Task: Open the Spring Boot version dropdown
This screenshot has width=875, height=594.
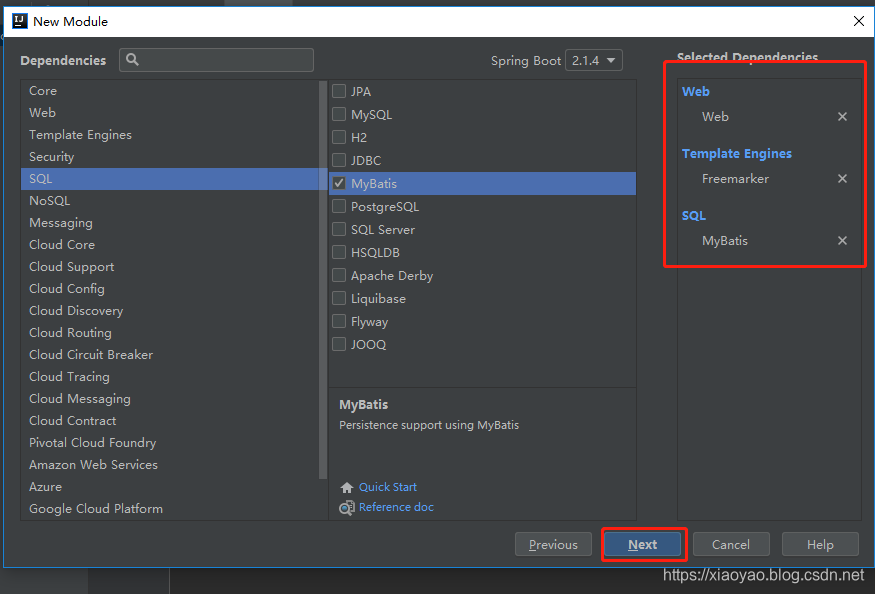Action: [x=594, y=60]
